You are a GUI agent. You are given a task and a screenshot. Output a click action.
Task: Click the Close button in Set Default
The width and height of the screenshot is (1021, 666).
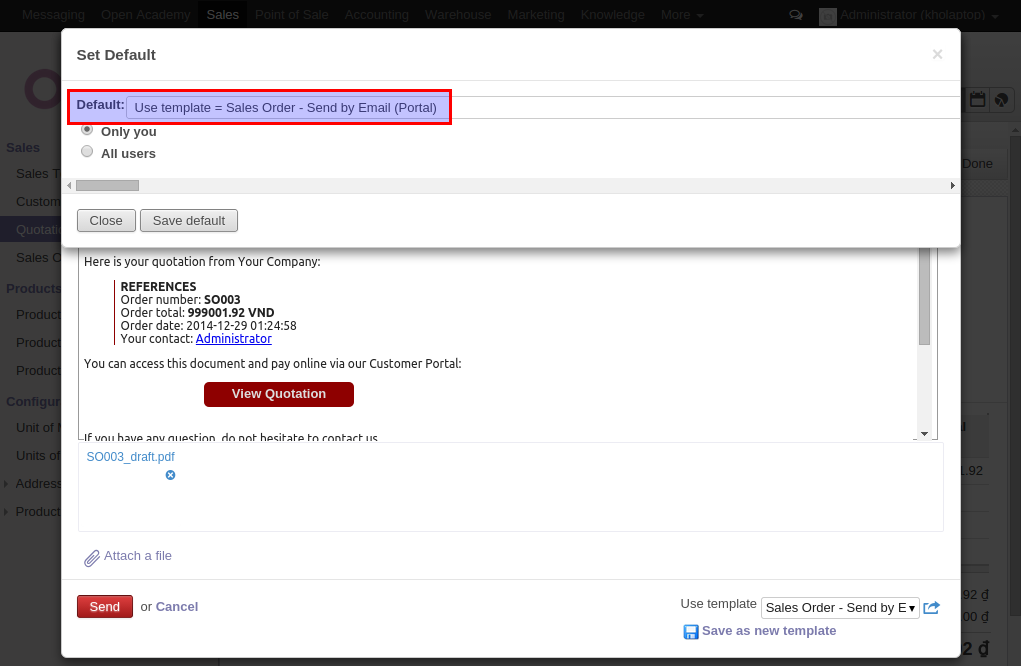tap(106, 221)
